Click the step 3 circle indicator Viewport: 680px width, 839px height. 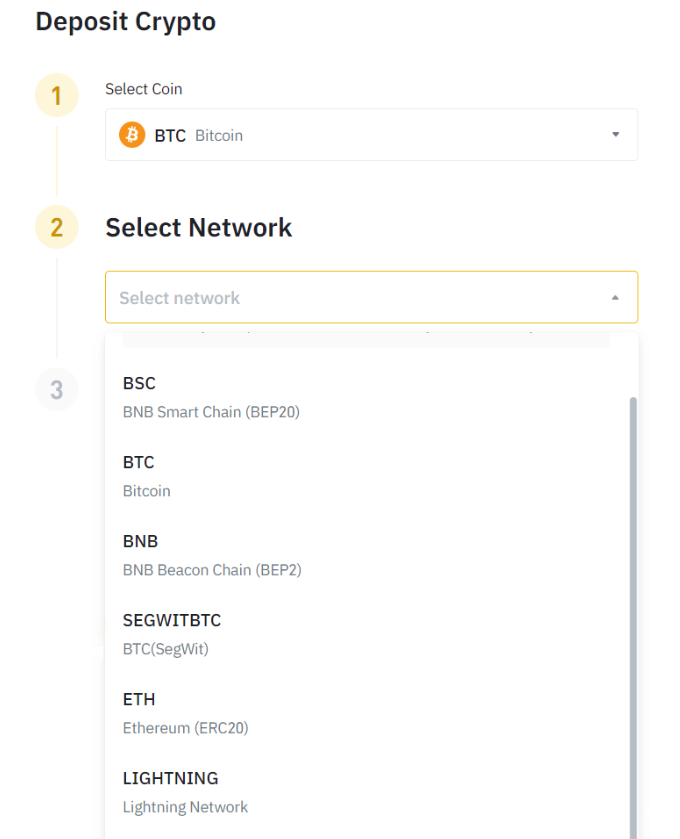pyautogui.click(x=57, y=389)
